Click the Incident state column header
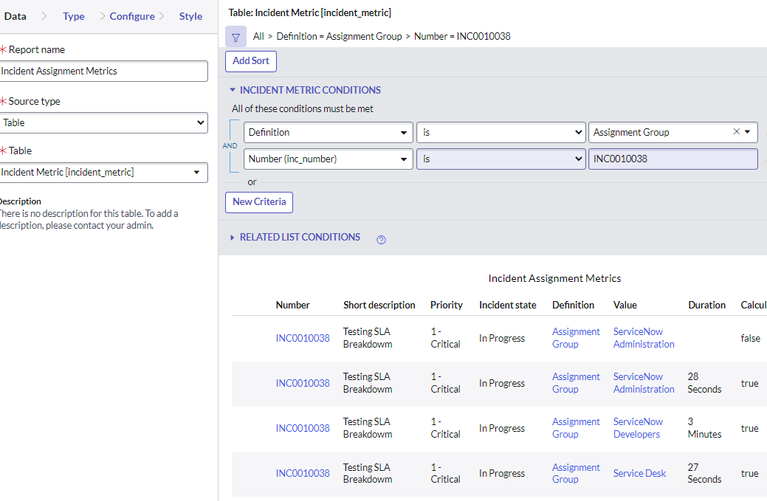This screenshot has height=501, width=767. click(507, 305)
